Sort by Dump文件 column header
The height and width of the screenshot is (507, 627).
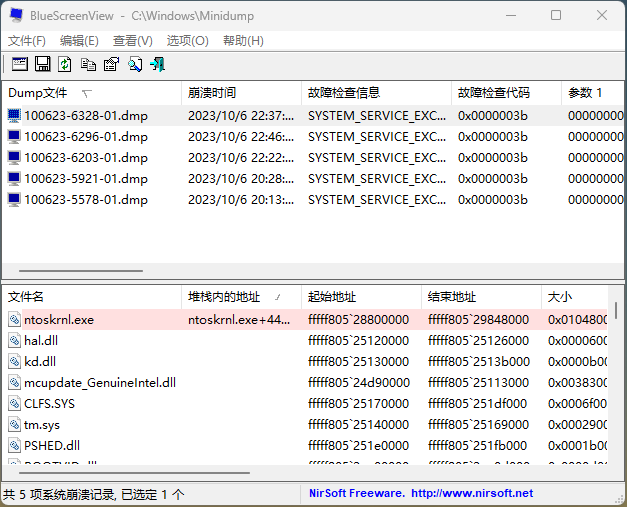click(x=92, y=93)
